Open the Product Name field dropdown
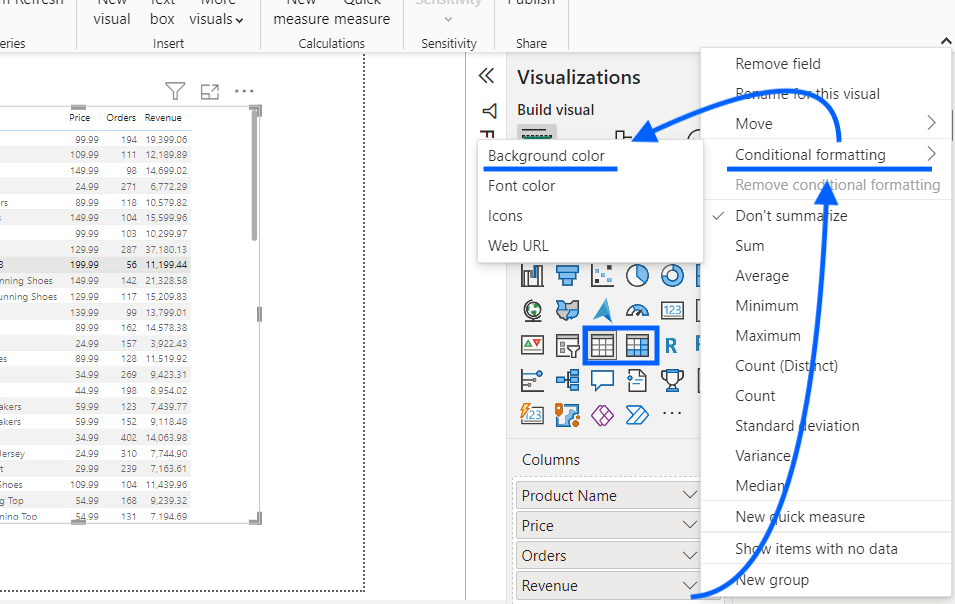 (x=689, y=494)
